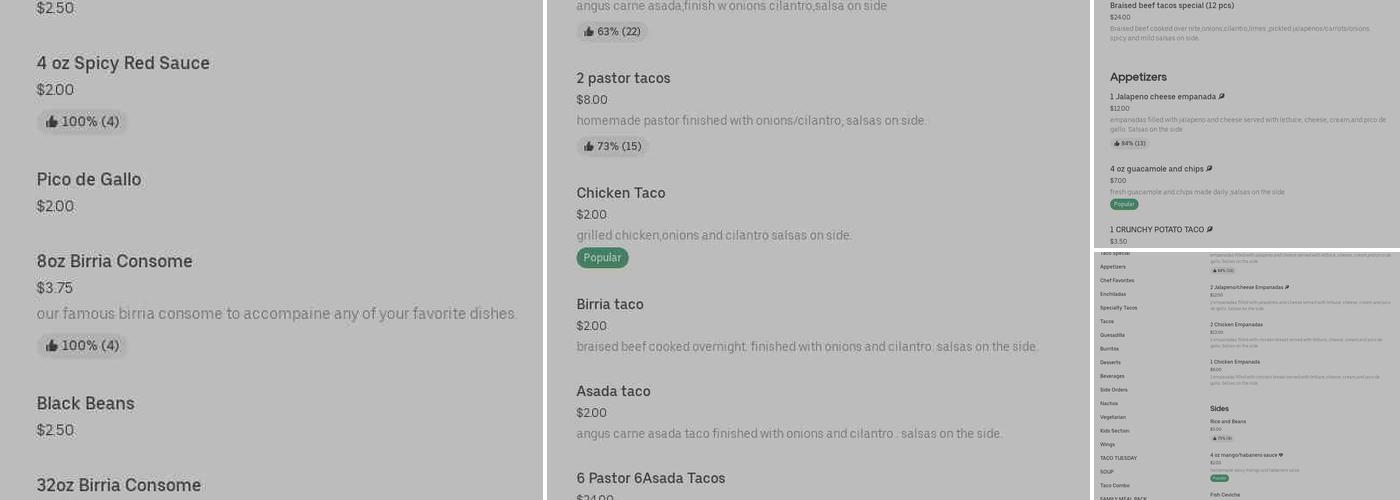Click the 73% thumbs-up icon under 2 pastor tacos

[589, 147]
